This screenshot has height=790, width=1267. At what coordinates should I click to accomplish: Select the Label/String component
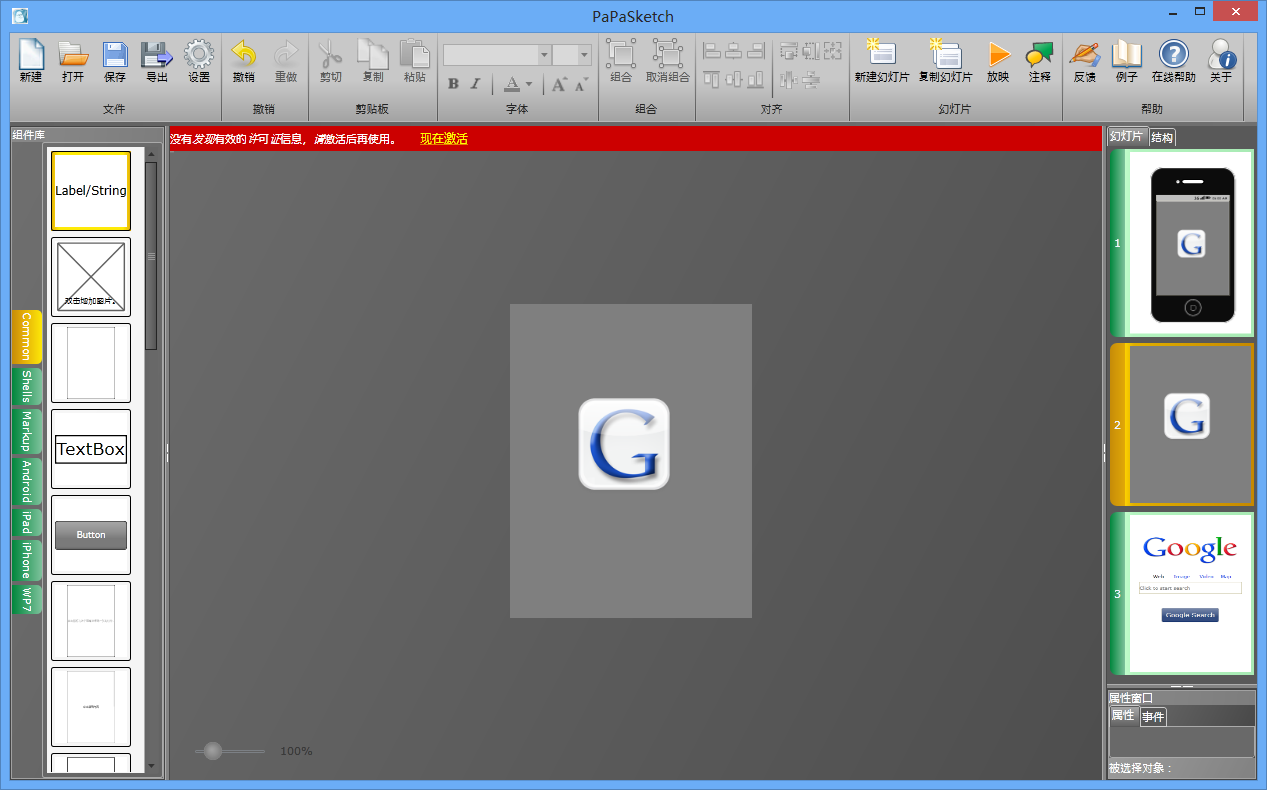pyautogui.click(x=91, y=191)
